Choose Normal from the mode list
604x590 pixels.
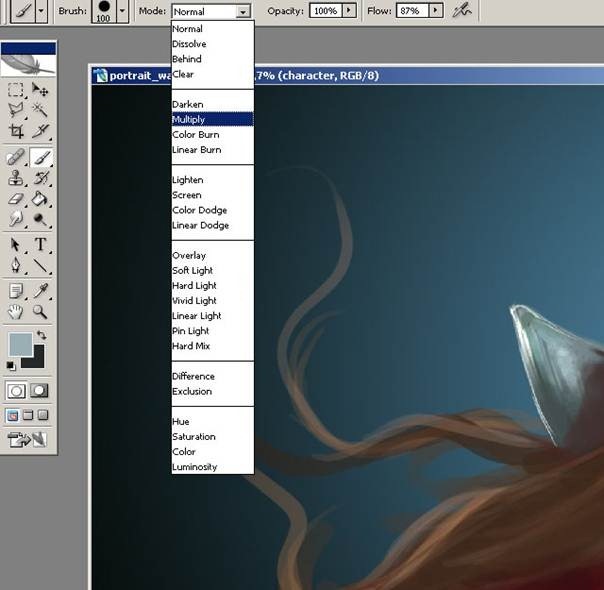(213, 29)
